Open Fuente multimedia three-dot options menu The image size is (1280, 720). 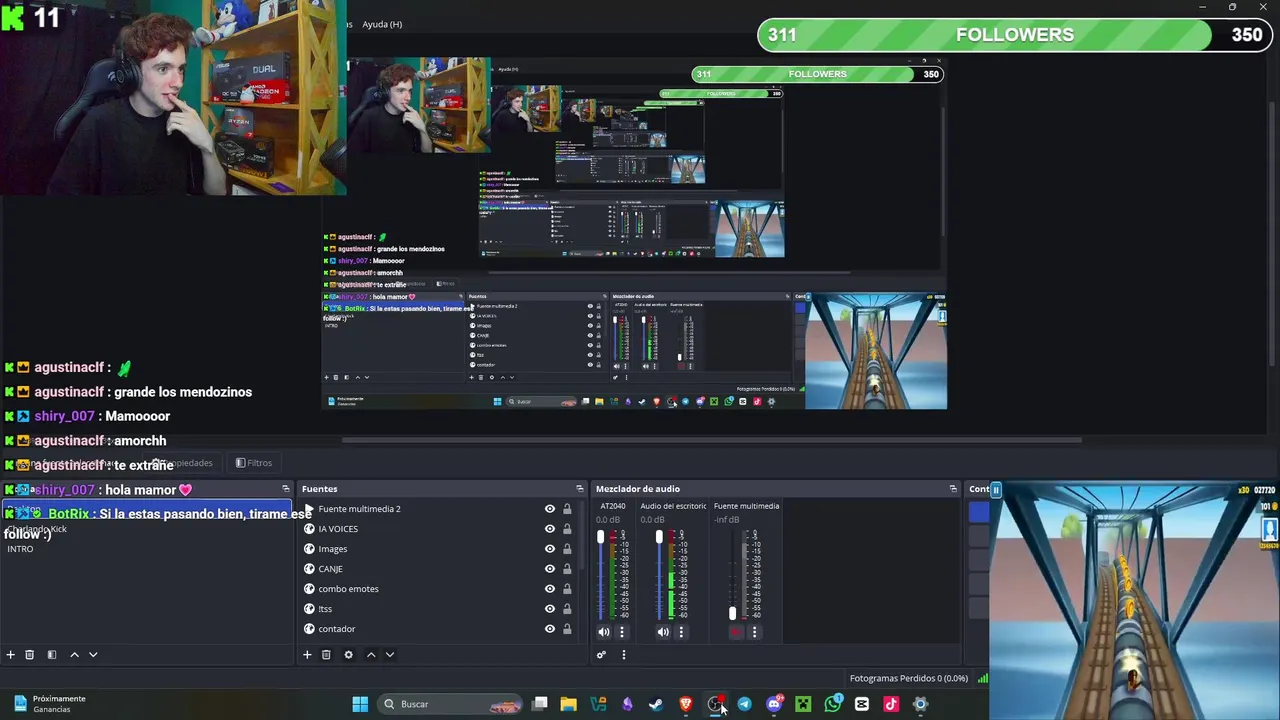click(754, 632)
